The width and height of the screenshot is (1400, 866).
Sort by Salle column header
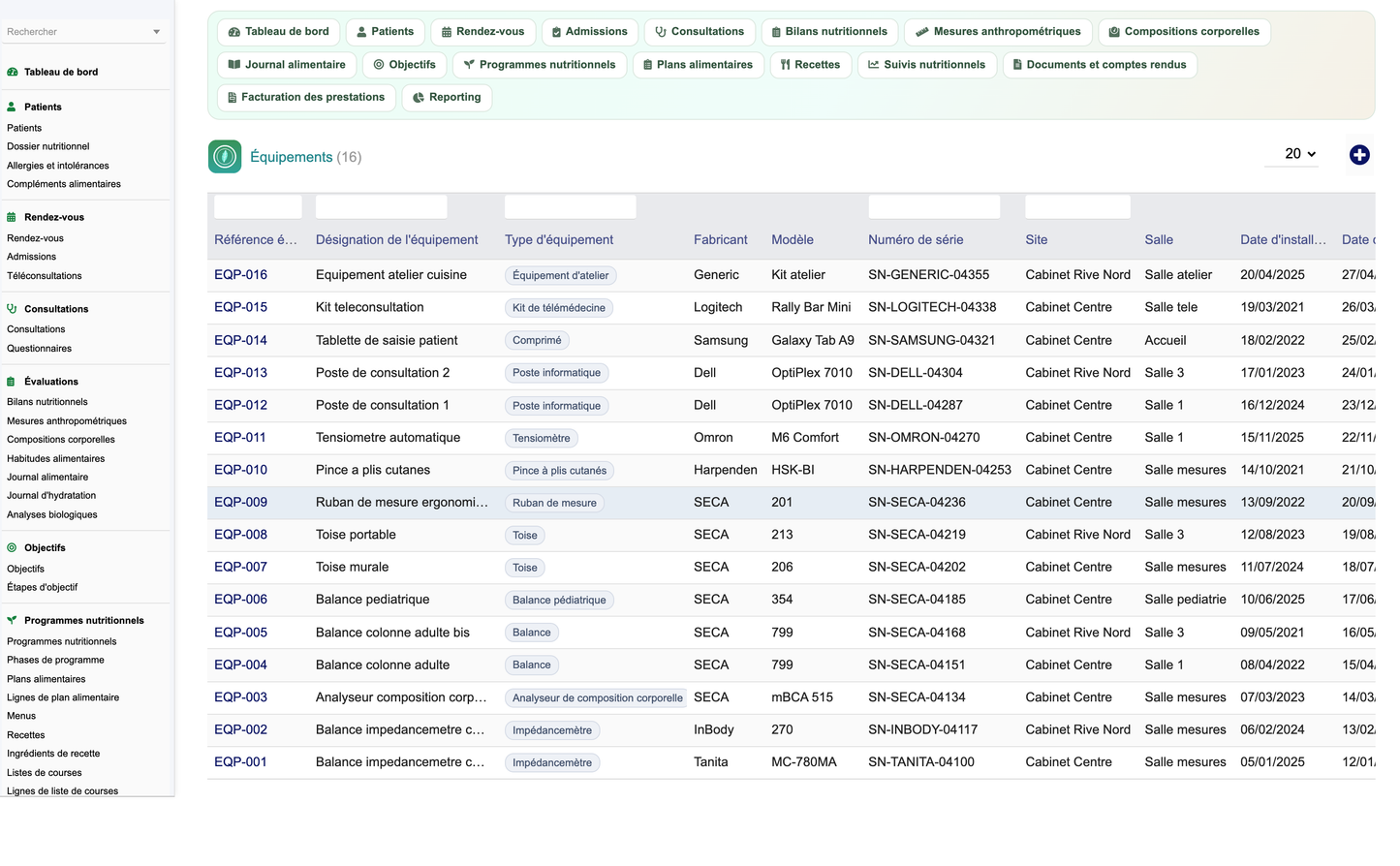tap(1158, 240)
